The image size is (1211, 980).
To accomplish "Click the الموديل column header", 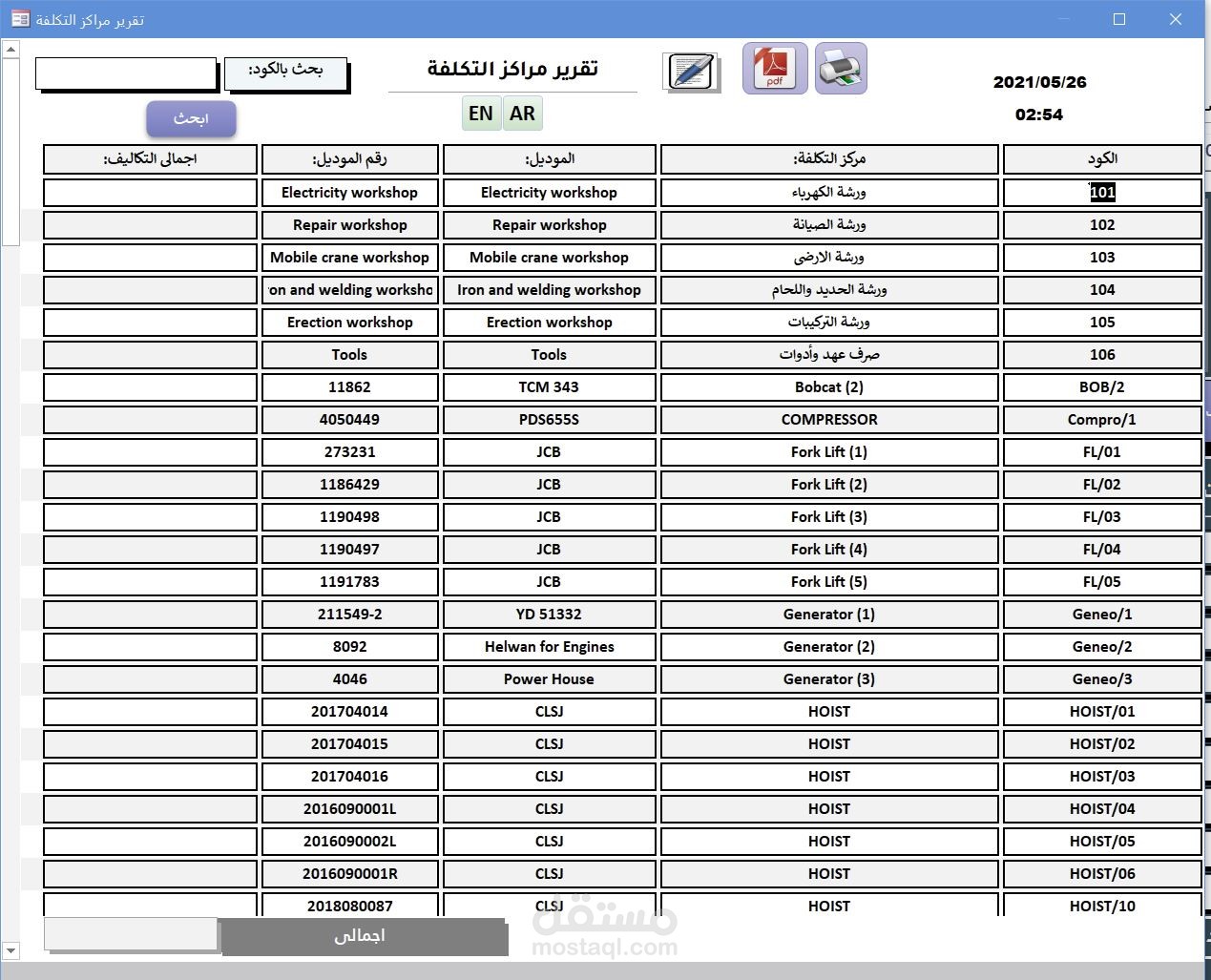I will (549, 158).
